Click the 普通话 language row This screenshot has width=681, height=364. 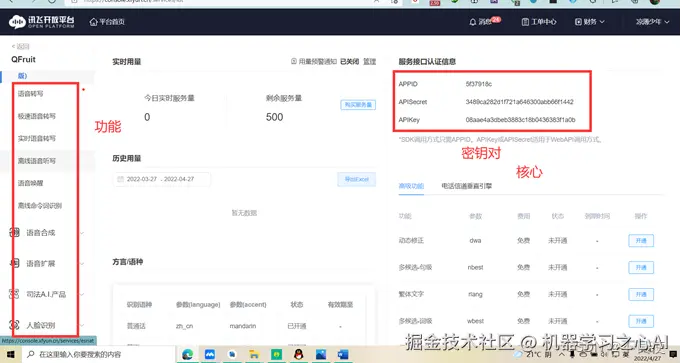[245, 326]
